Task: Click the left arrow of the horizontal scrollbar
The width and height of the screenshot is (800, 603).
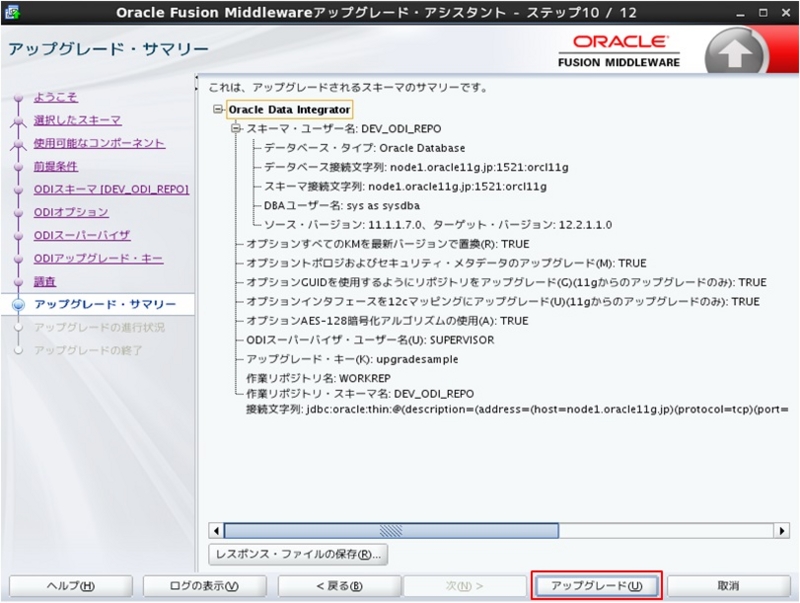Action: point(216,531)
